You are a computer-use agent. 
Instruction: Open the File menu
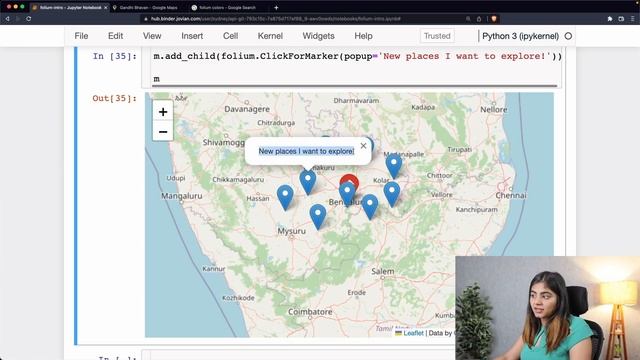[x=81, y=36]
